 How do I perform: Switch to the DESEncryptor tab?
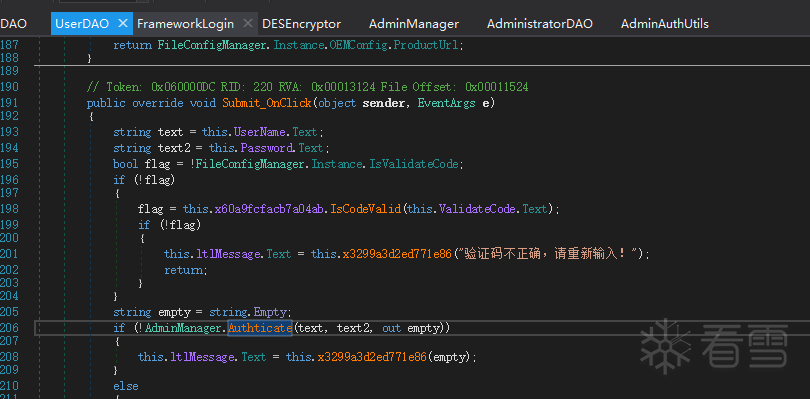point(302,24)
